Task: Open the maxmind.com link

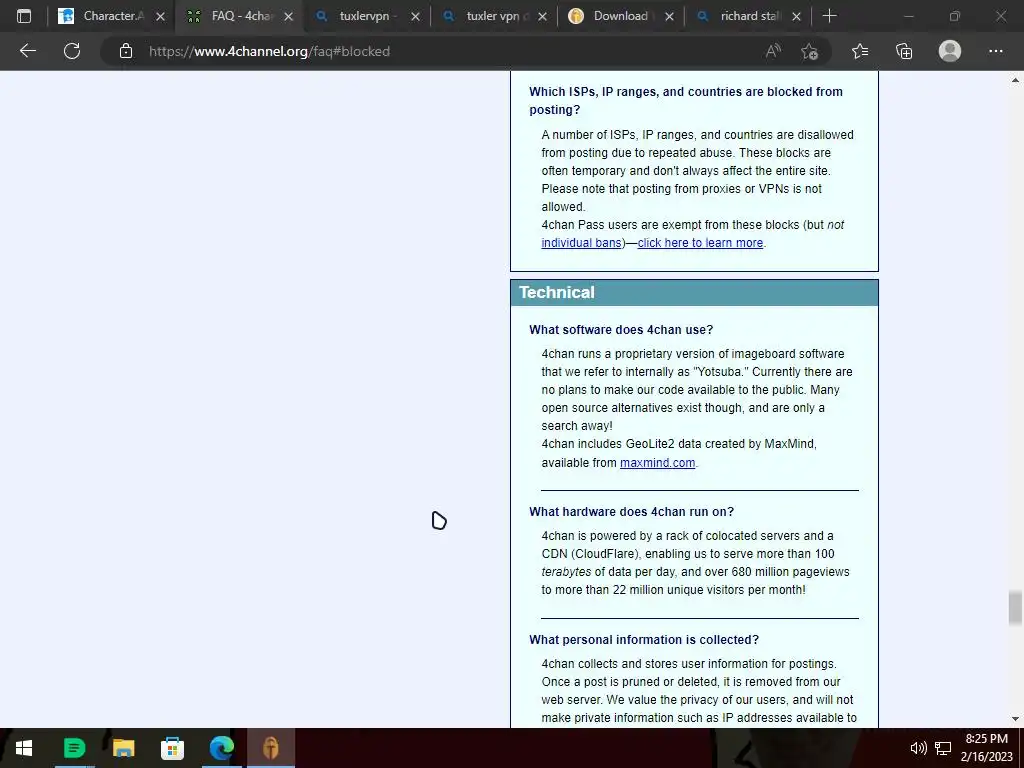Action: point(657,463)
